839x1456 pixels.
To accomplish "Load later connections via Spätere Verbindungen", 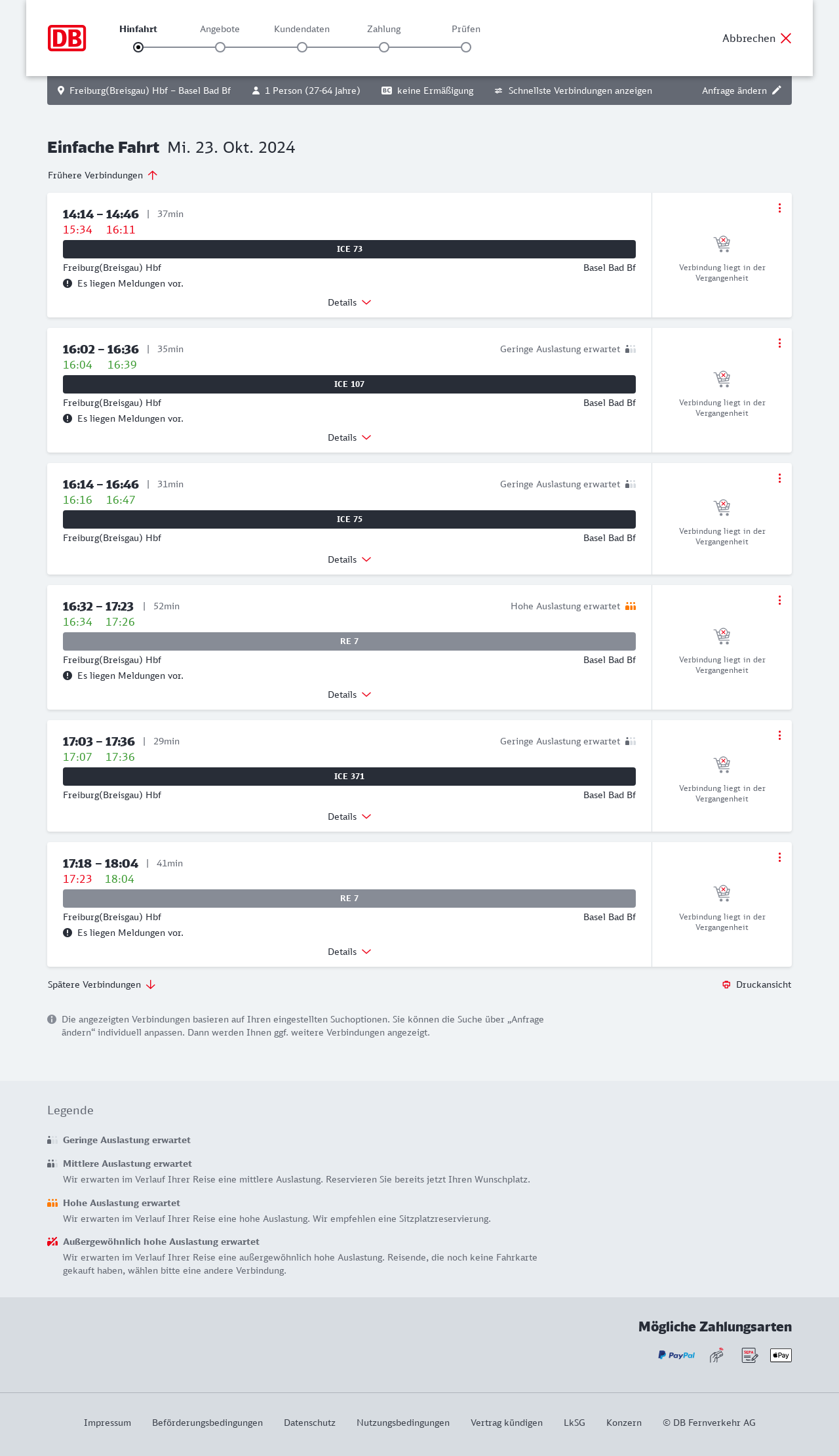I will click(x=102, y=984).
